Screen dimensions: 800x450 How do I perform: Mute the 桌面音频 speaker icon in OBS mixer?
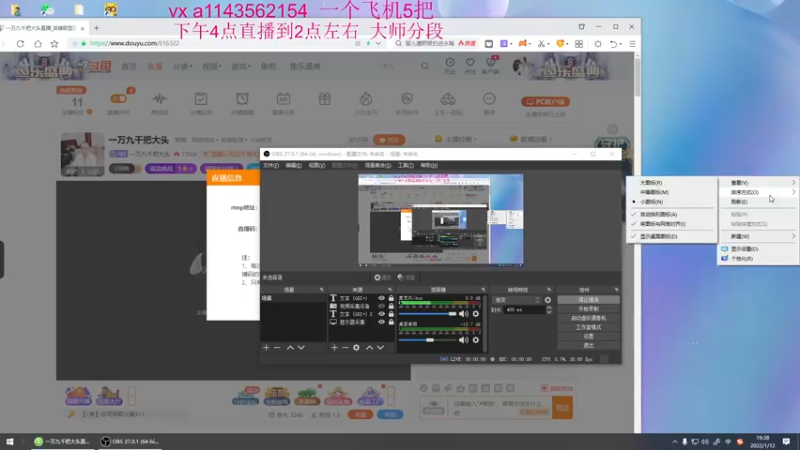coord(463,340)
